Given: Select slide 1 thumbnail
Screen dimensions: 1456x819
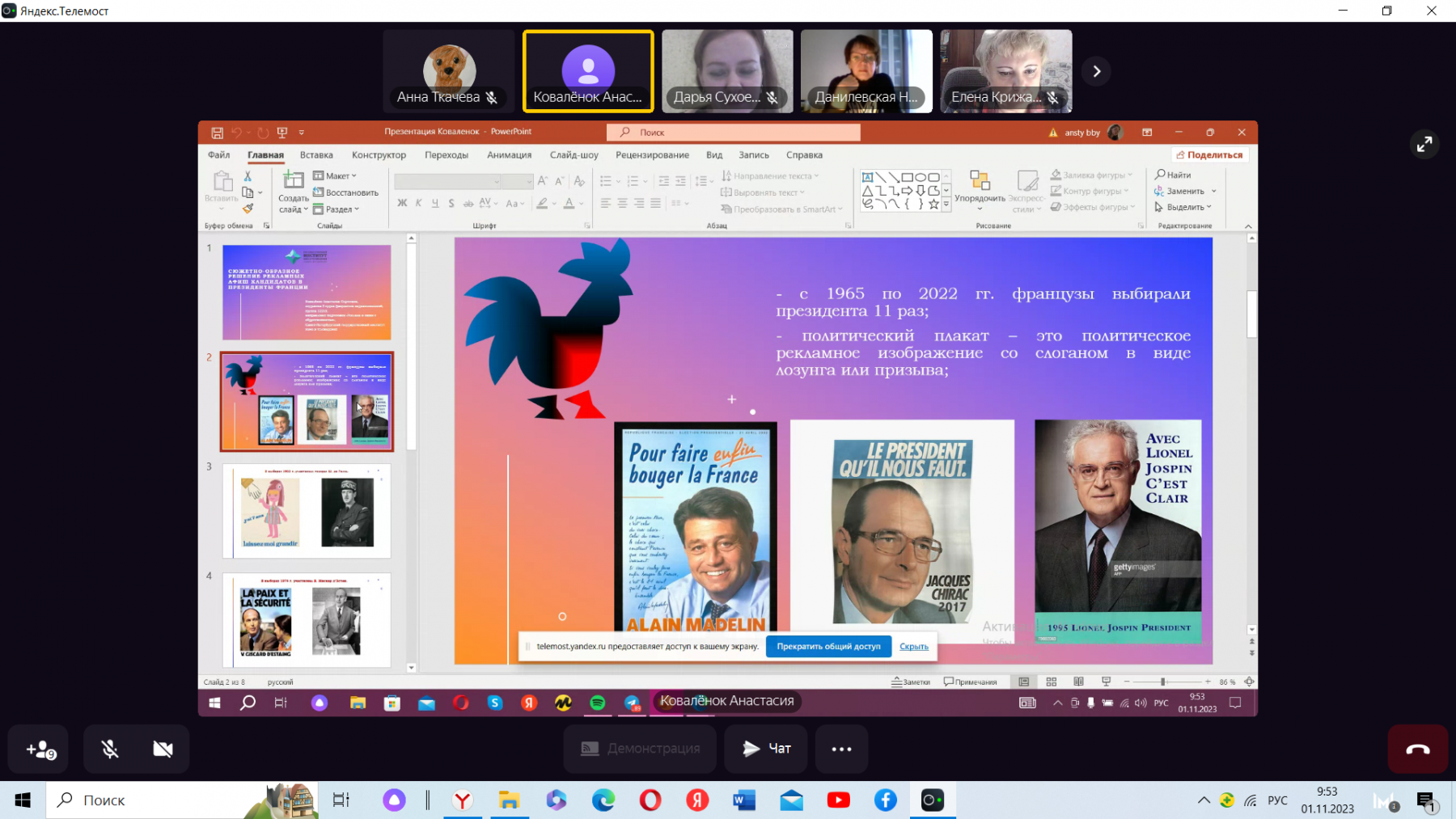Looking at the screenshot, I should 307,293.
